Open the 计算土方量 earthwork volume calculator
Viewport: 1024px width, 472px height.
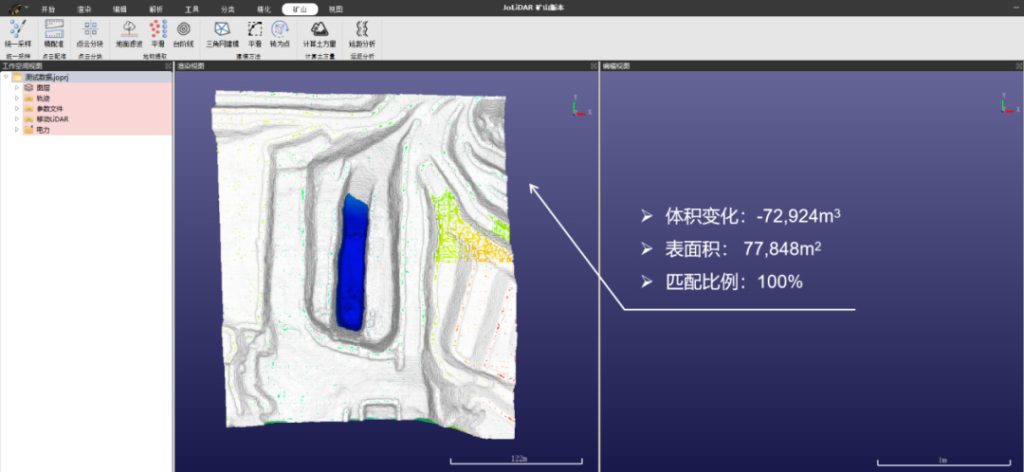point(320,30)
